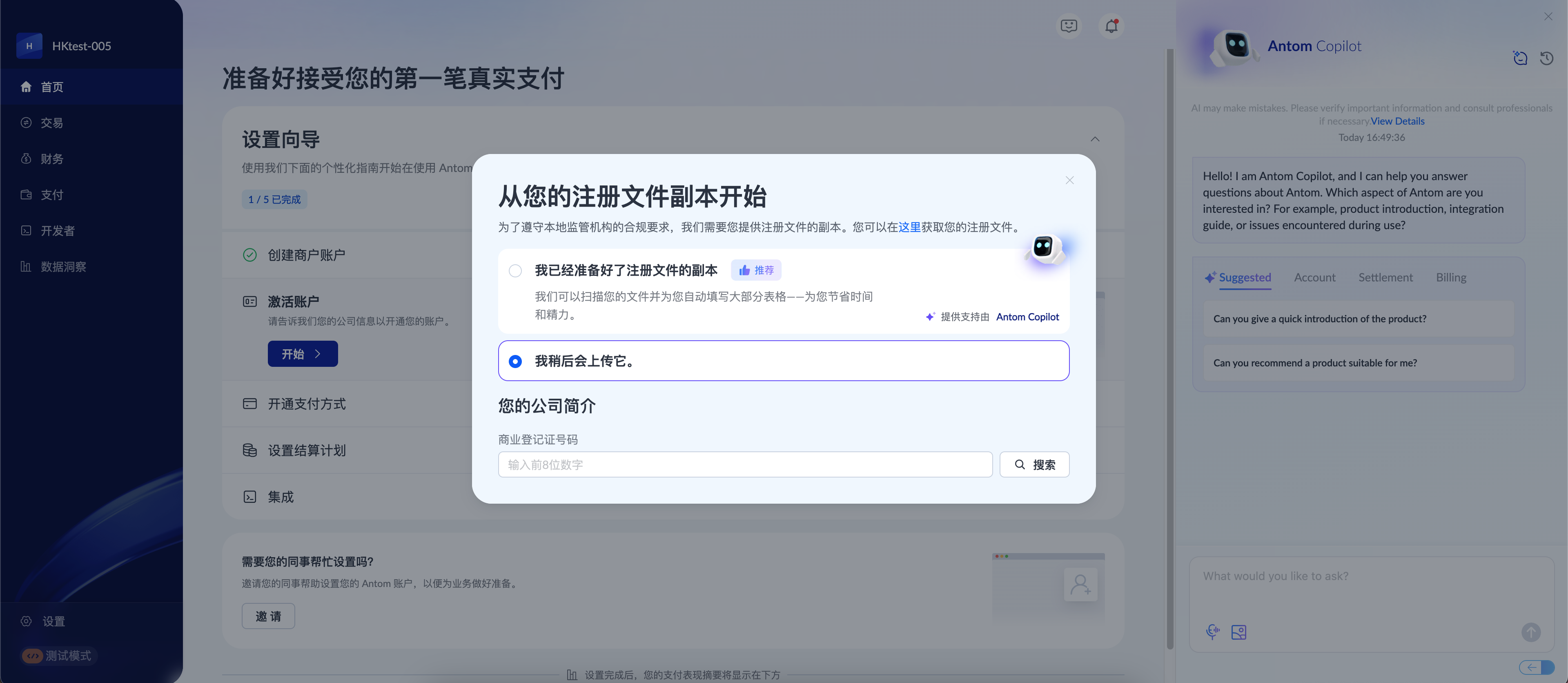
Task: Select 我稍后会上传它 radio option
Action: point(515,362)
